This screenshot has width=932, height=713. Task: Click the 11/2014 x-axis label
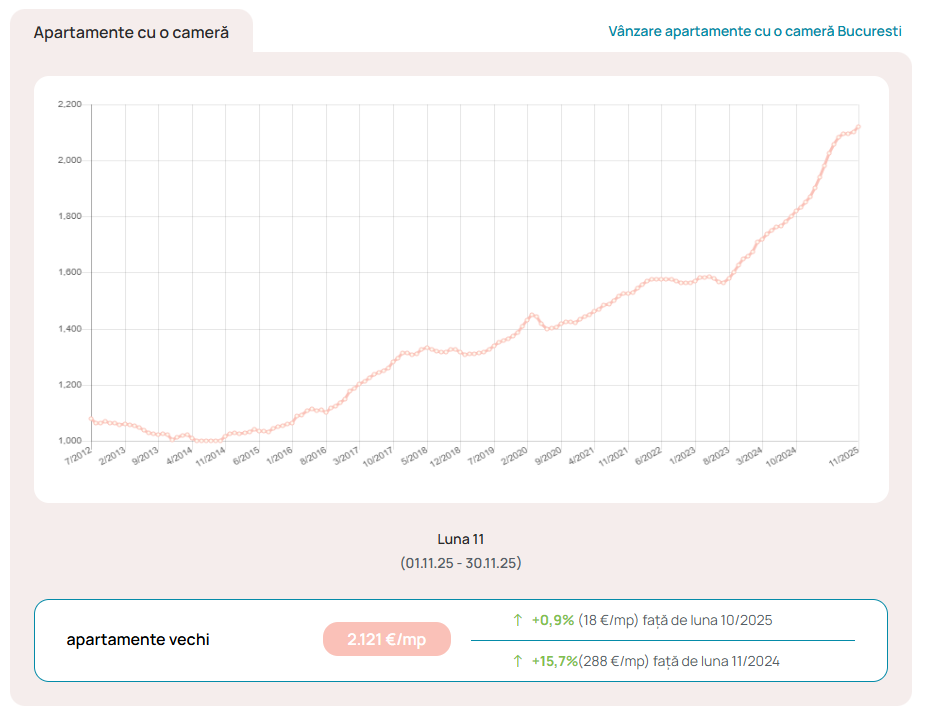(x=211, y=459)
